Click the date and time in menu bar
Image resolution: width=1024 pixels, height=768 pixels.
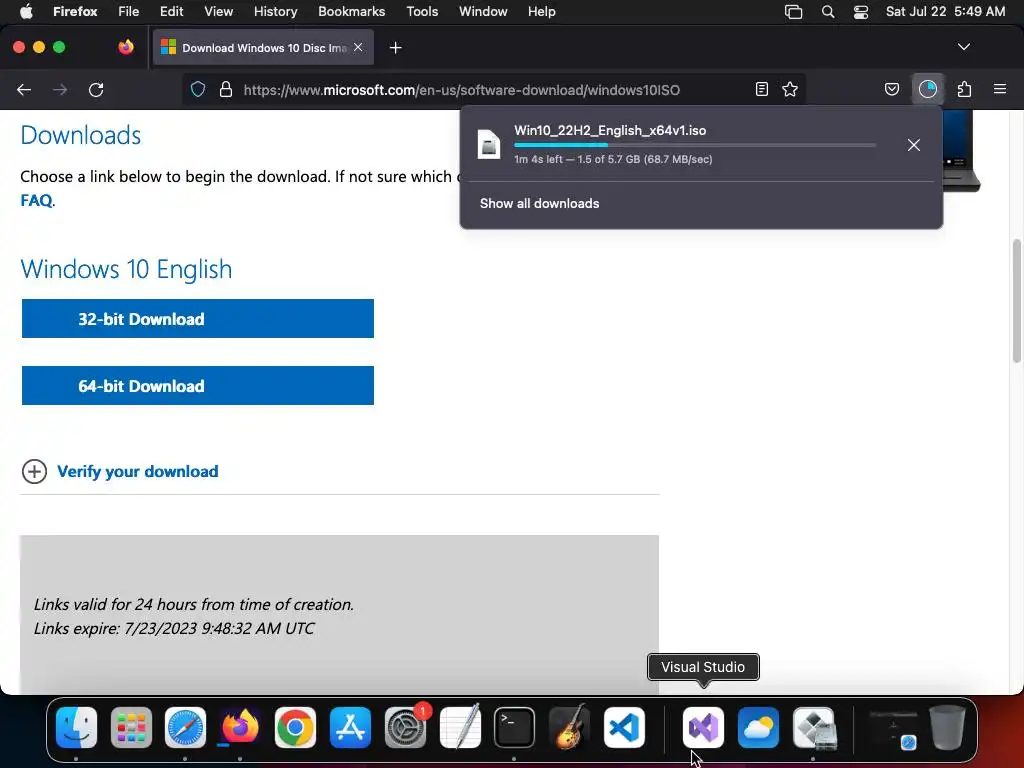click(945, 12)
